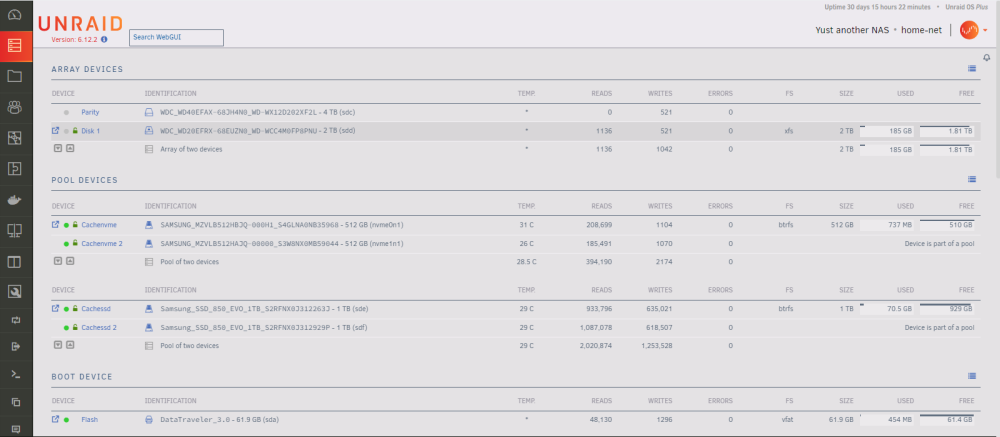Viewport: 1000px width, 437px height.
Task: Toggle the Pool Devices list view icon
Action: point(971,179)
